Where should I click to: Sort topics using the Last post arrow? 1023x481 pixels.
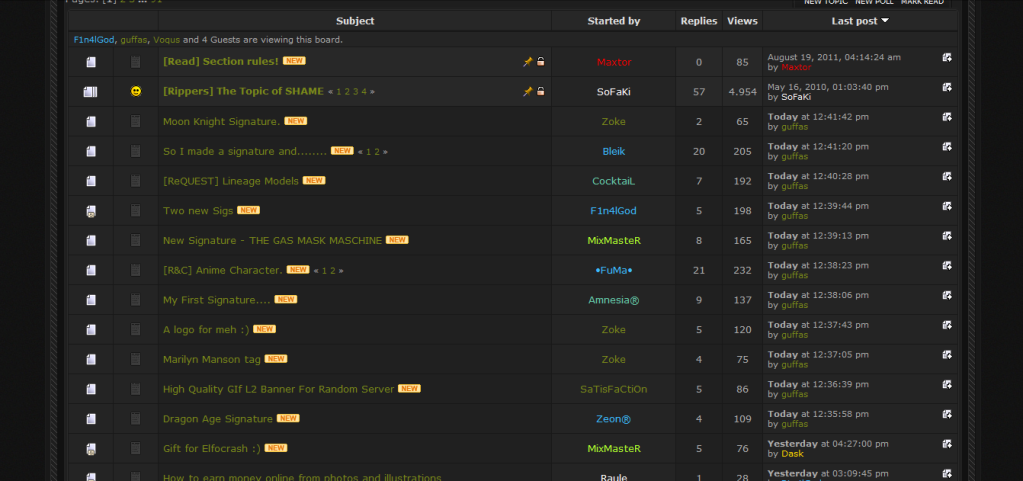885,21
